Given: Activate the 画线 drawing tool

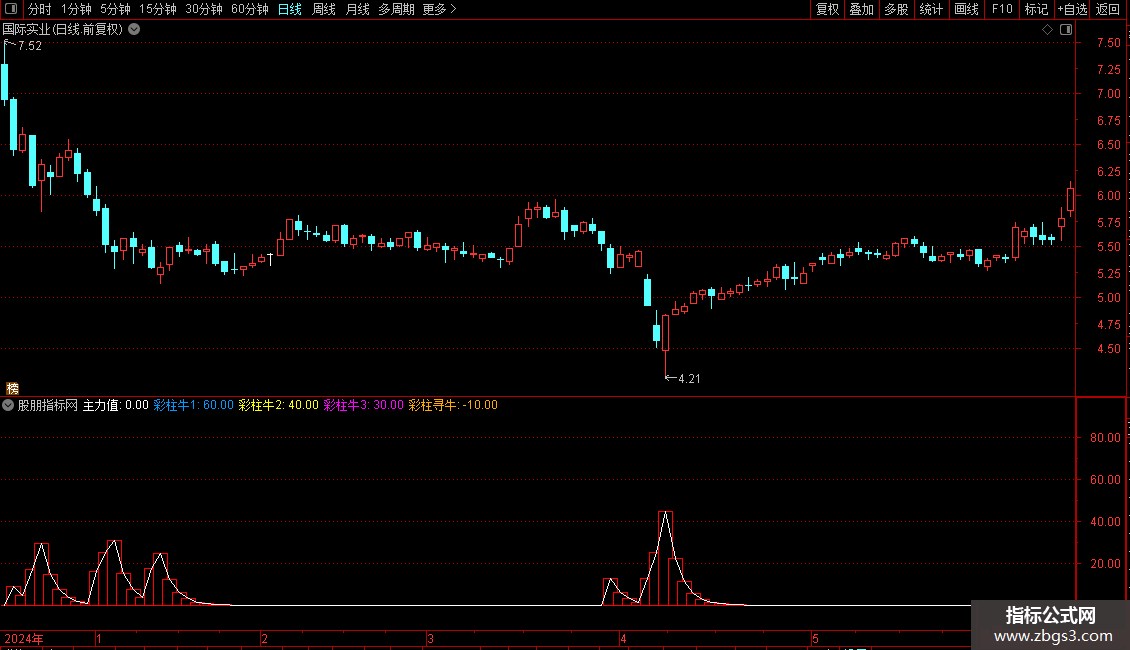Looking at the screenshot, I should pos(966,9).
